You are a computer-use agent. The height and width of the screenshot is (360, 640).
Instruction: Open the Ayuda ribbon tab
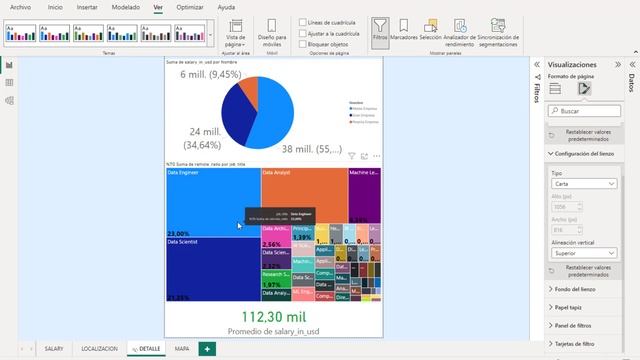pos(226,7)
